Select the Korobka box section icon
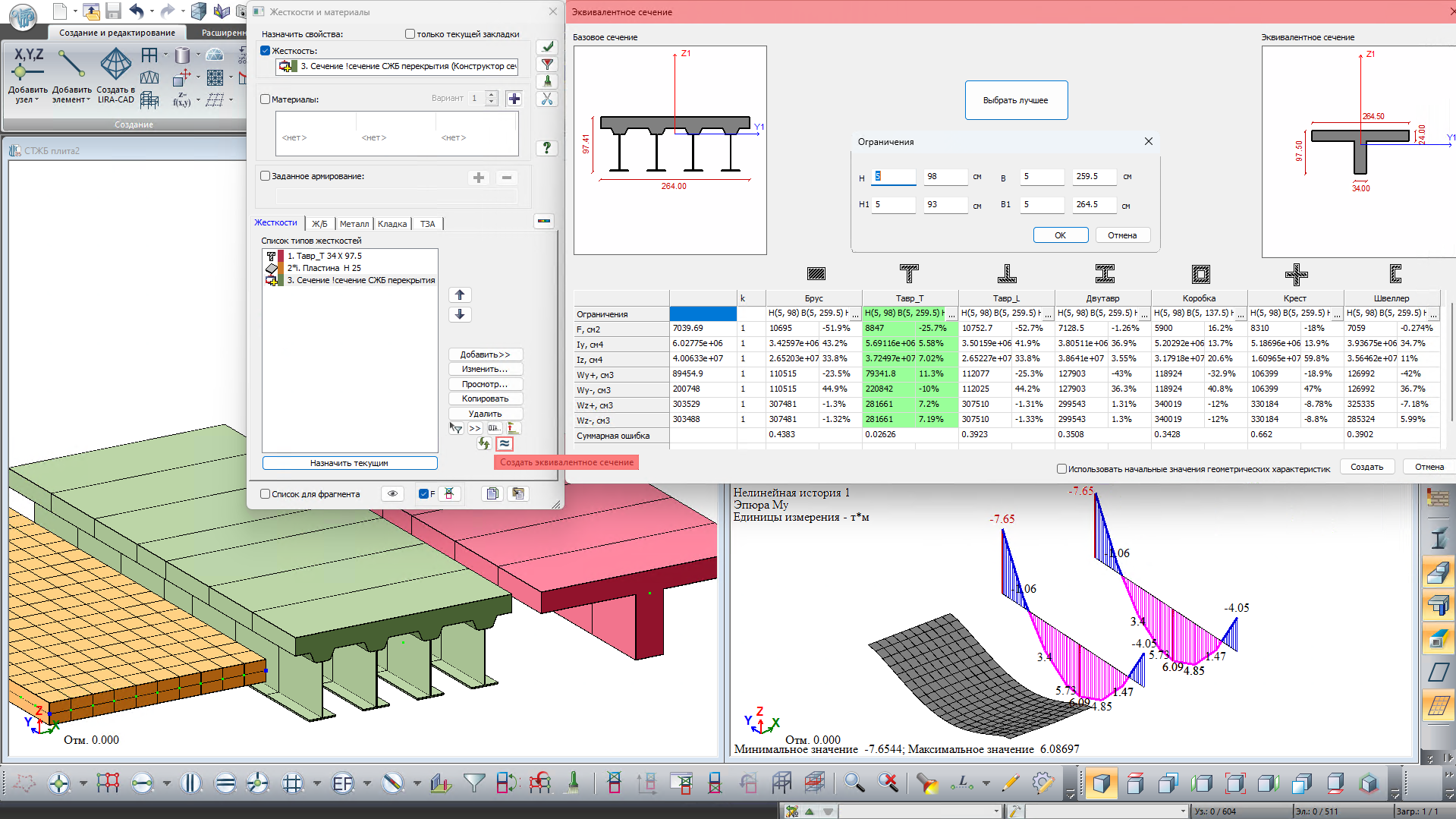 [1200, 274]
